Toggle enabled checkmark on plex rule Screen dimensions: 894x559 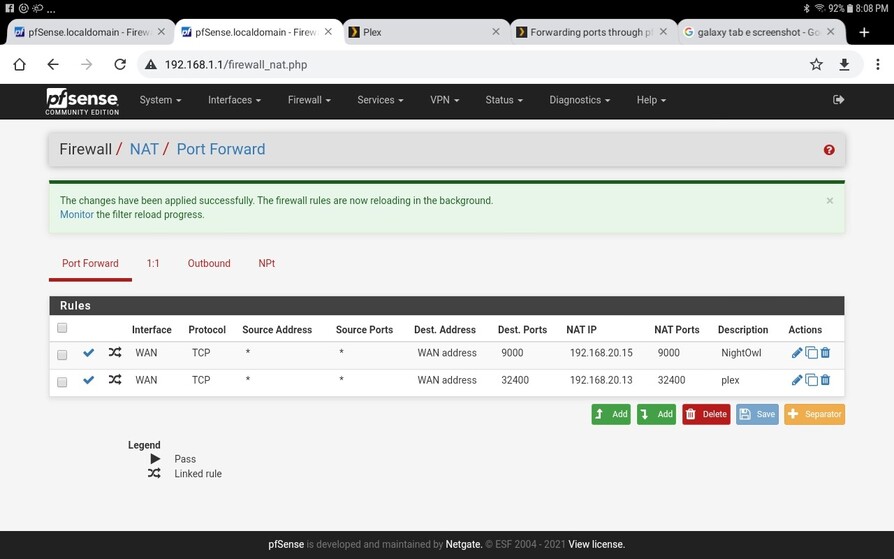click(x=88, y=380)
